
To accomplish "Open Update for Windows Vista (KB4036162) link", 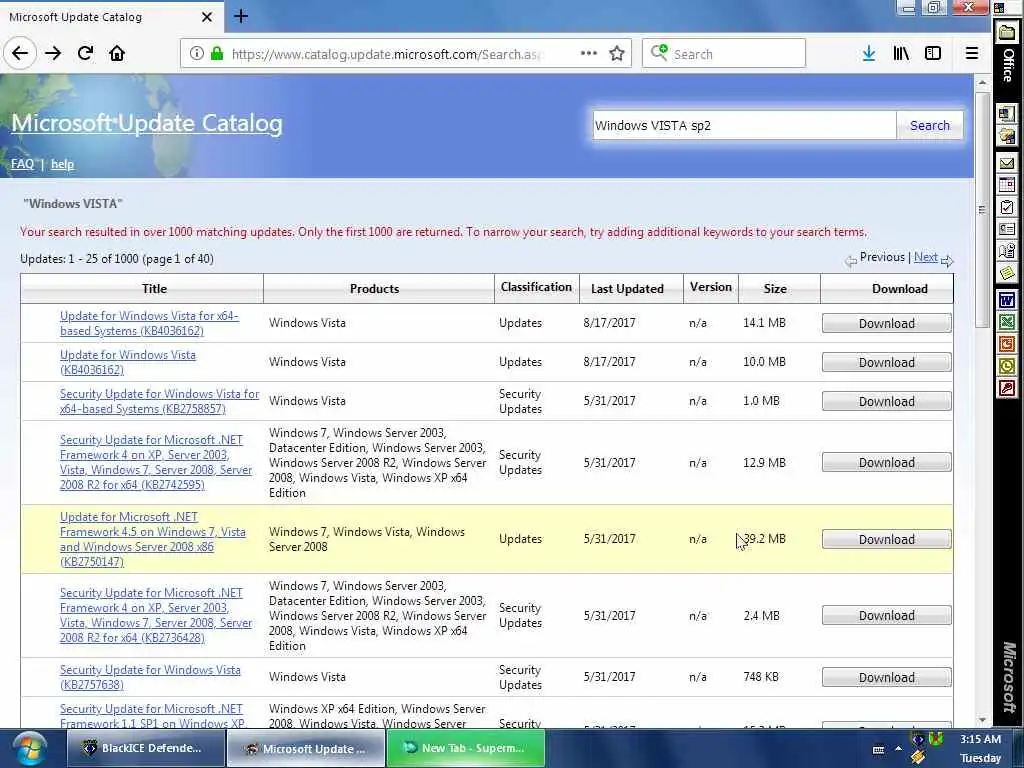I will pyautogui.click(x=127, y=362).
